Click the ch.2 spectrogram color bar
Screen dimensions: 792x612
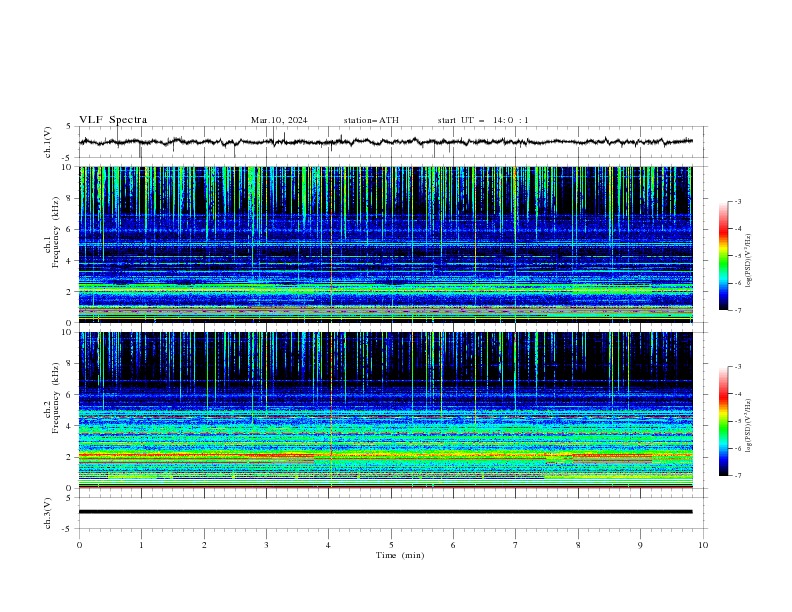[723, 421]
